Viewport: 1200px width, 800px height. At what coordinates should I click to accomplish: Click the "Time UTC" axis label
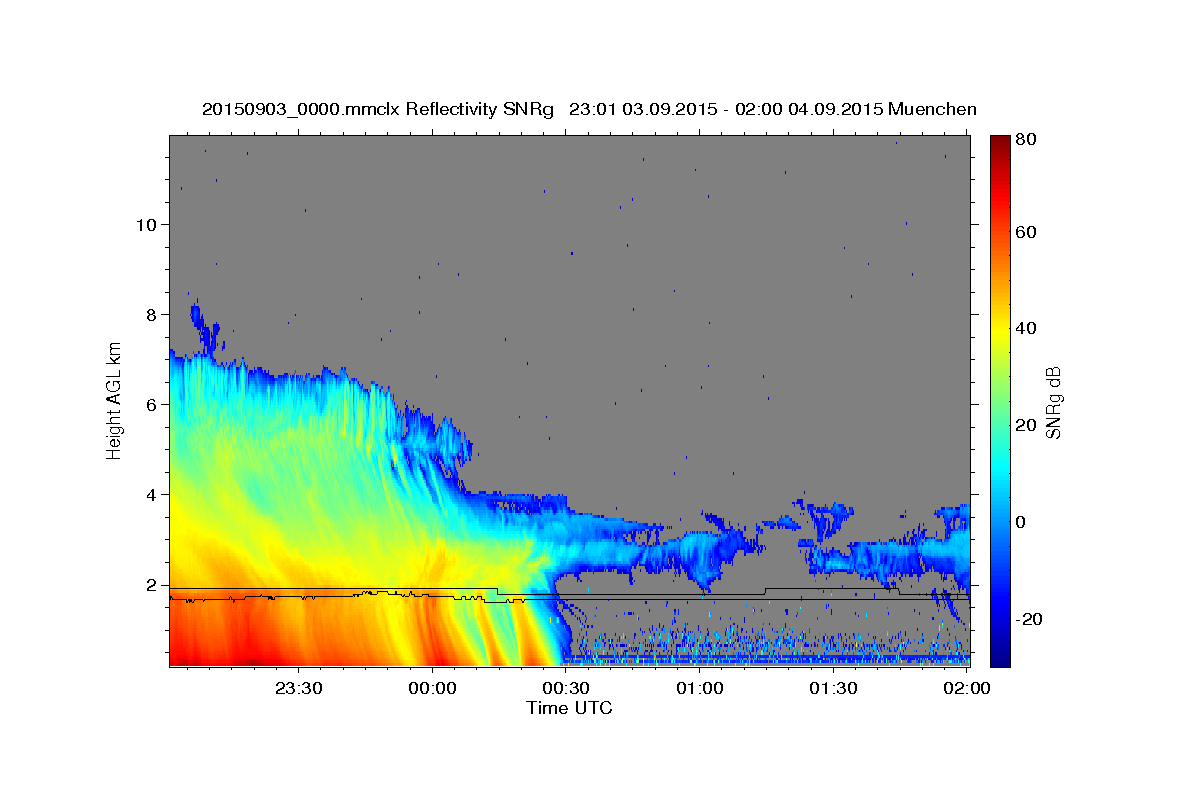tap(569, 708)
